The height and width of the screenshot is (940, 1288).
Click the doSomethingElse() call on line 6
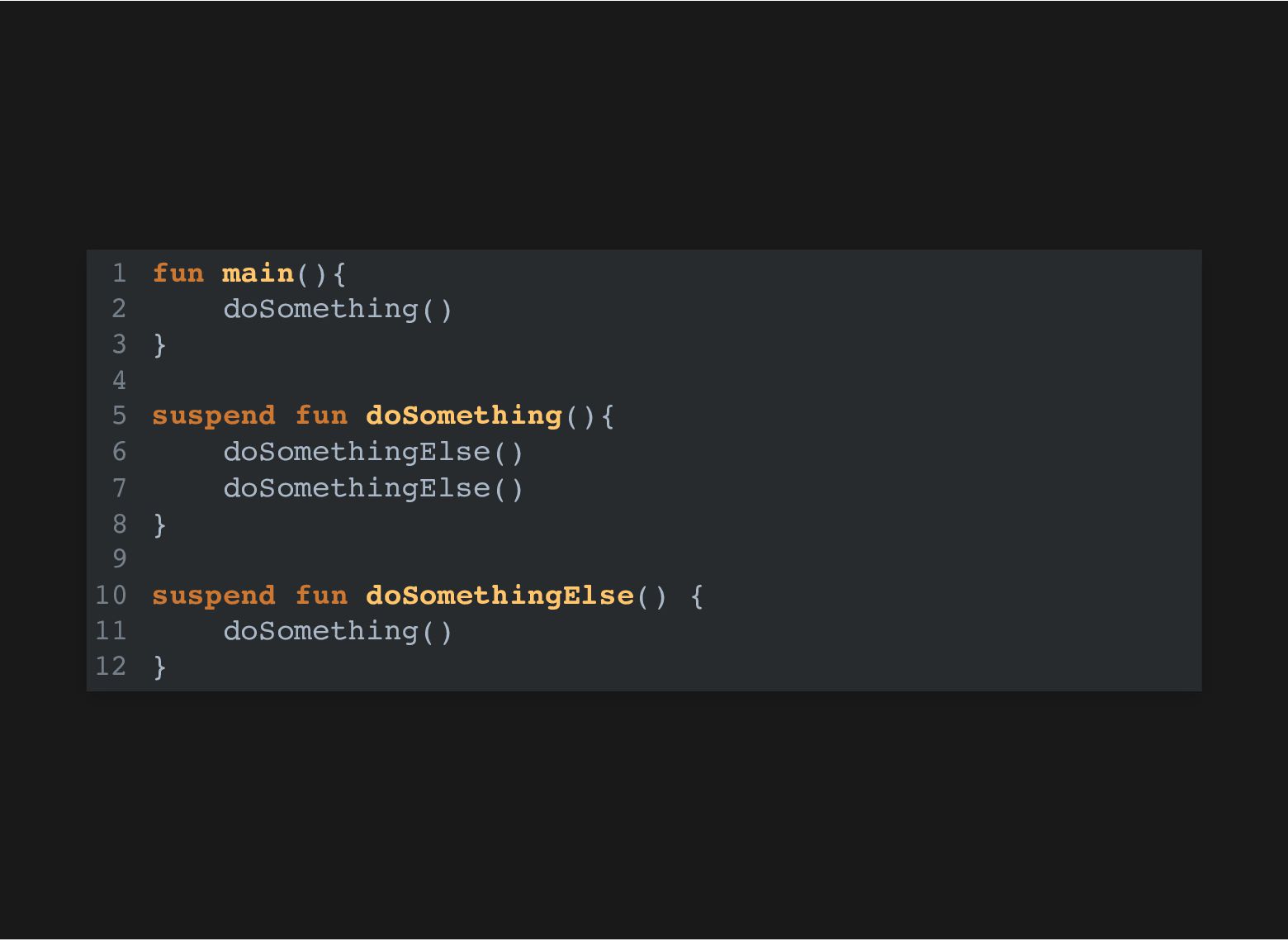(x=374, y=452)
